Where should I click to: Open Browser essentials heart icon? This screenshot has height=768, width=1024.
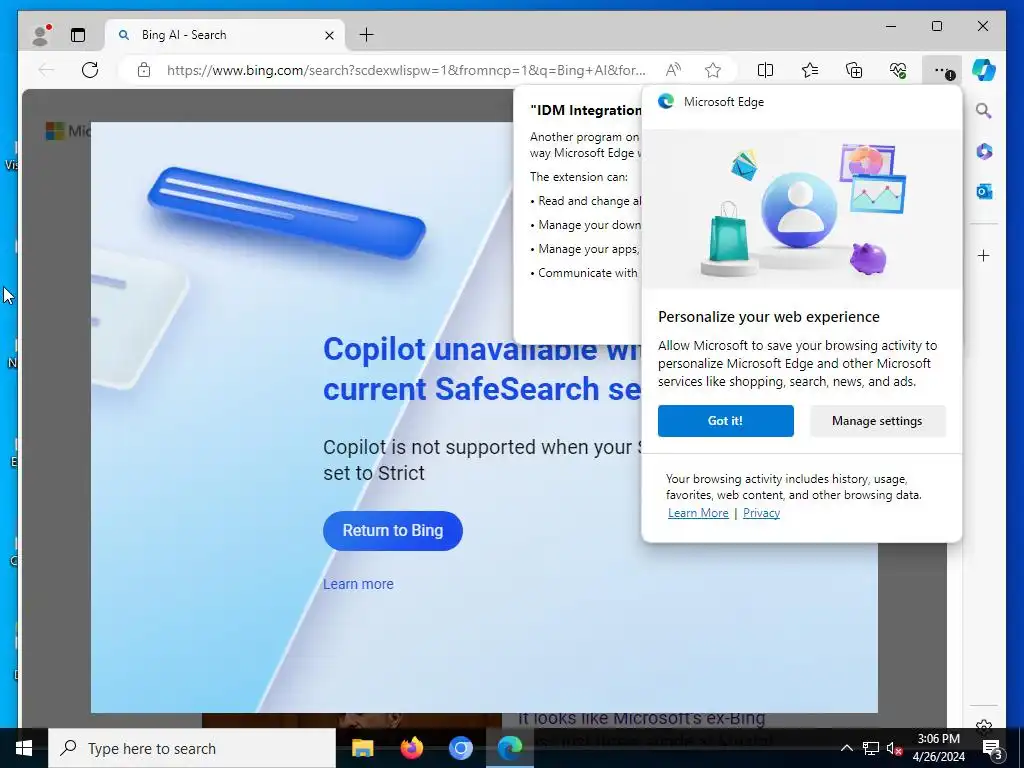click(x=898, y=70)
